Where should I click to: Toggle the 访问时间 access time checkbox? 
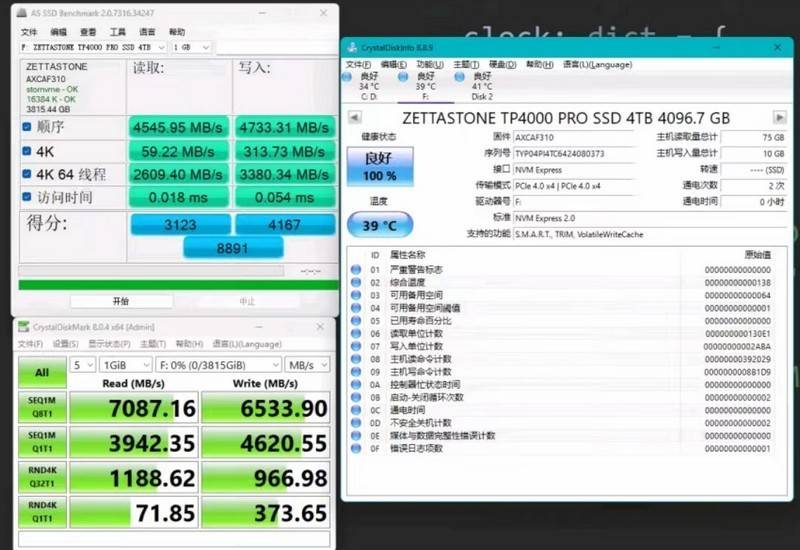click(27, 196)
